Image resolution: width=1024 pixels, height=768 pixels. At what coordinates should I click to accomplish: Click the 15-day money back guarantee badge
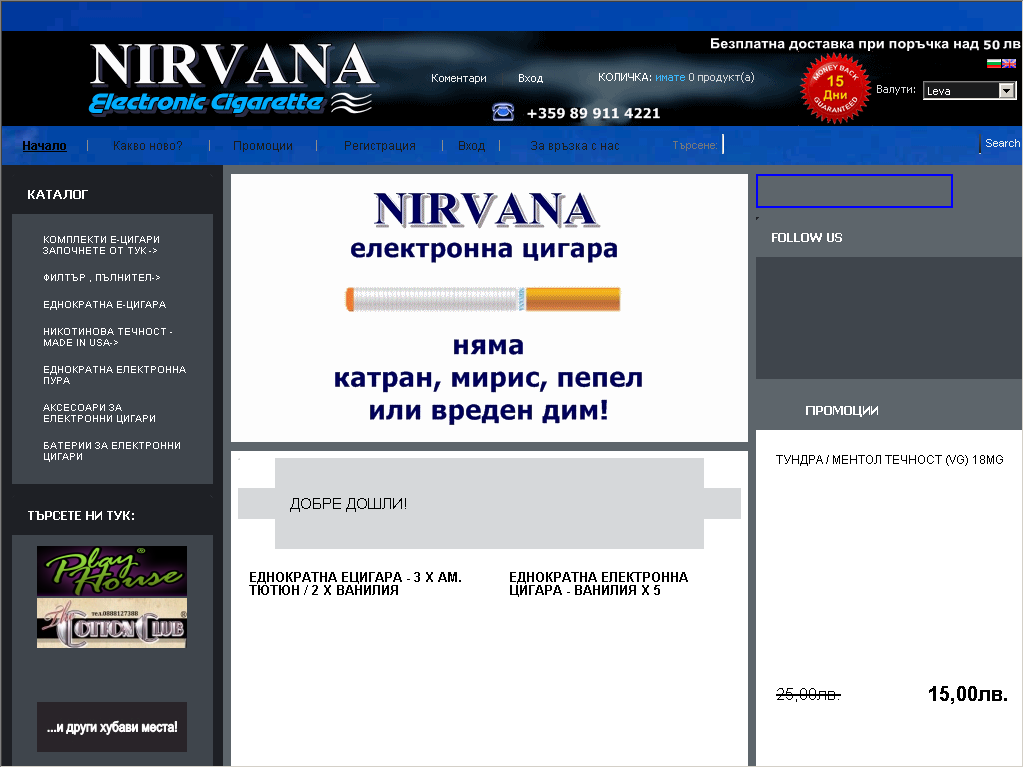[x=835, y=89]
